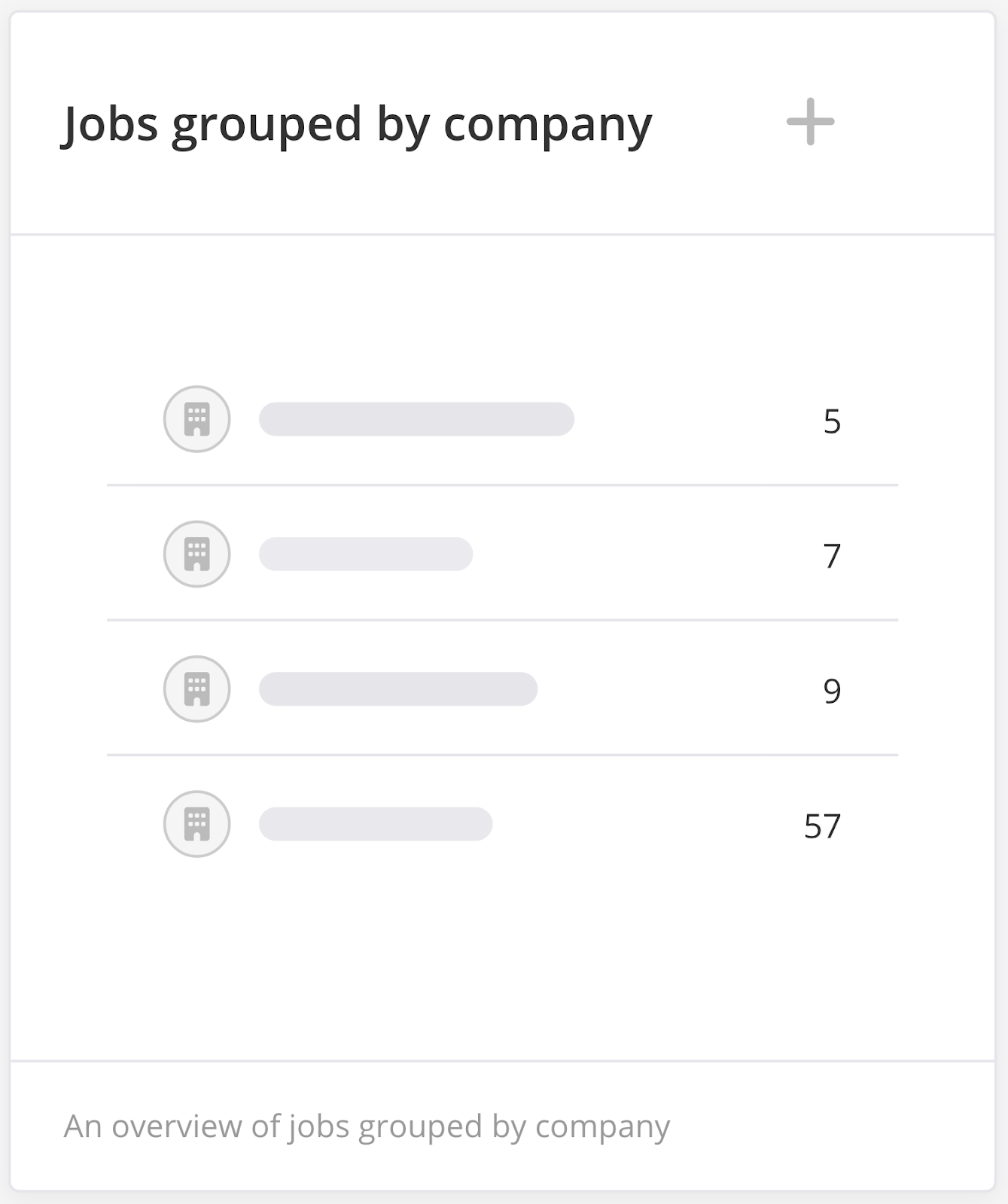Click building icon for company with 57 jobs
Image resolution: width=1008 pixels, height=1204 pixels.
(196, 823)
